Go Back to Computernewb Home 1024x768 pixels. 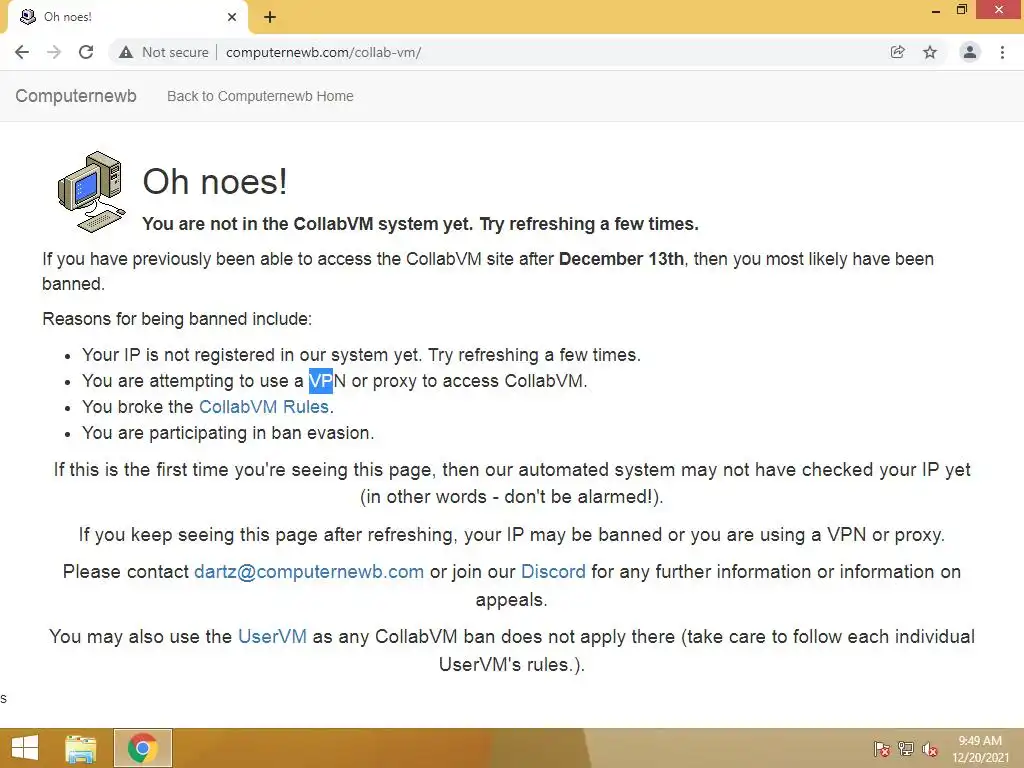(x=260, y=96)
